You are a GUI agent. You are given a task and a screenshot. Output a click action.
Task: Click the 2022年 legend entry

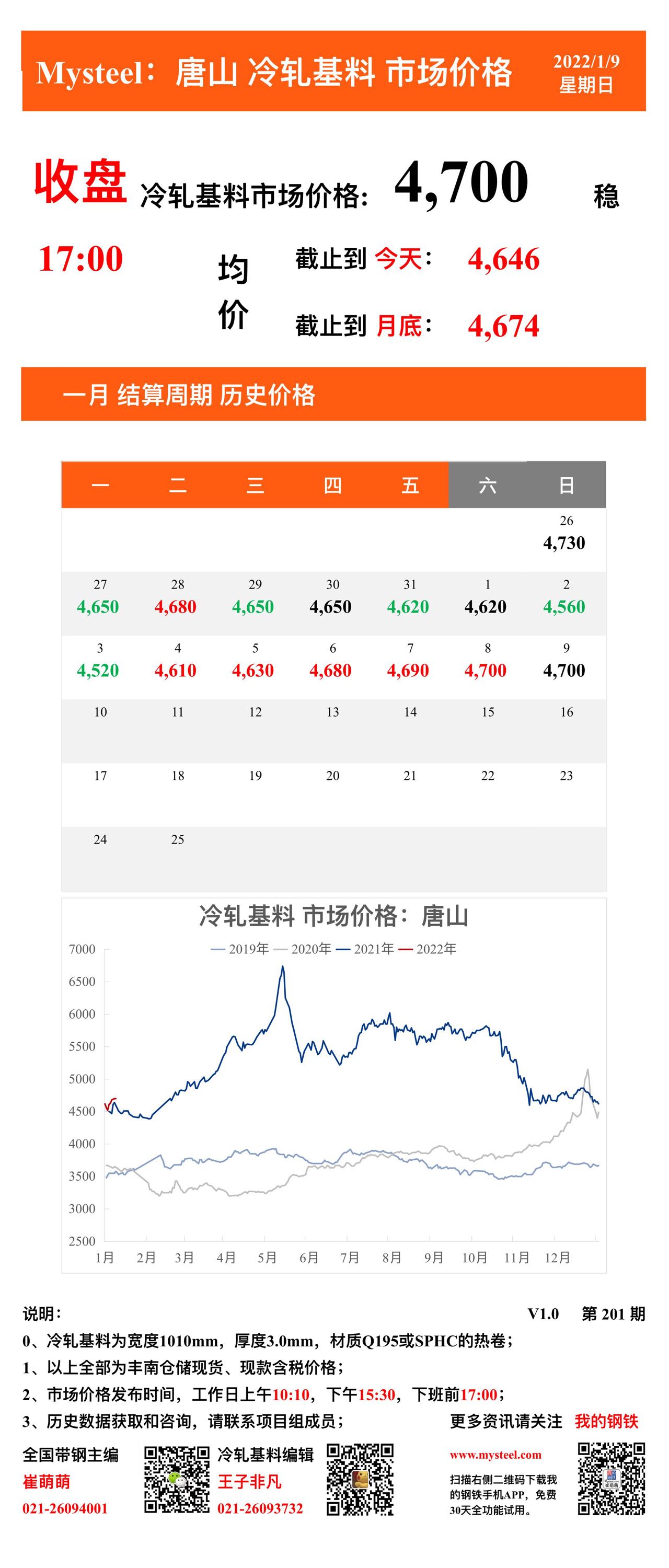[428, 949]
